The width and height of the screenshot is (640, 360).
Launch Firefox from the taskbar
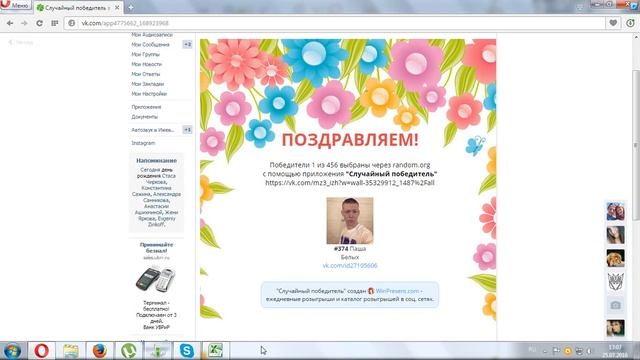pos(99,351)
